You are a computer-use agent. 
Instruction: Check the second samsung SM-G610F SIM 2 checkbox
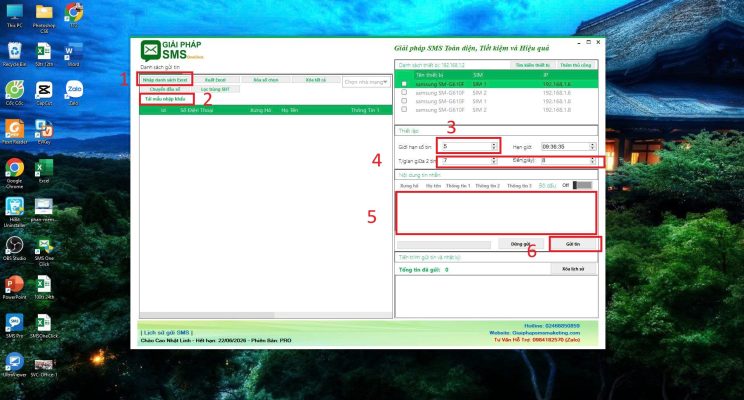[403, 107]
